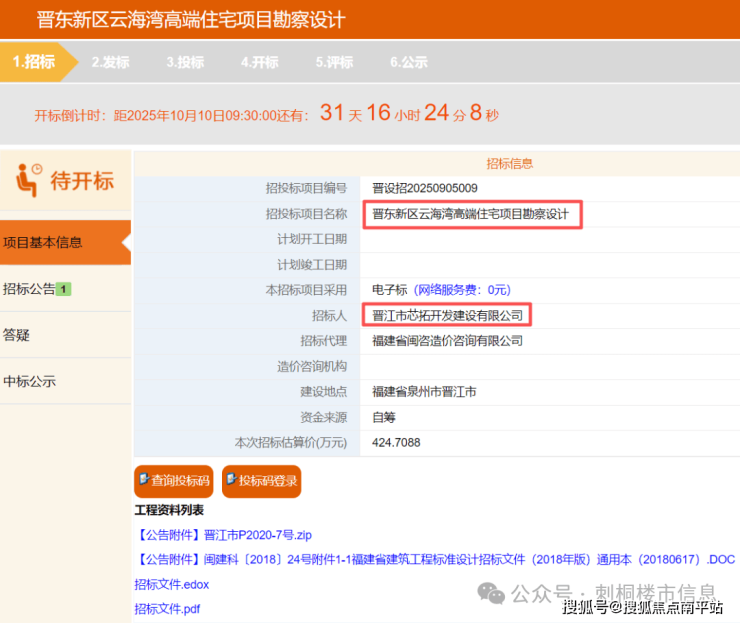Viewport: 740px width, 623px height.
Task: Open the 招标文件.pdf file
Action: (x=167, y=608)
